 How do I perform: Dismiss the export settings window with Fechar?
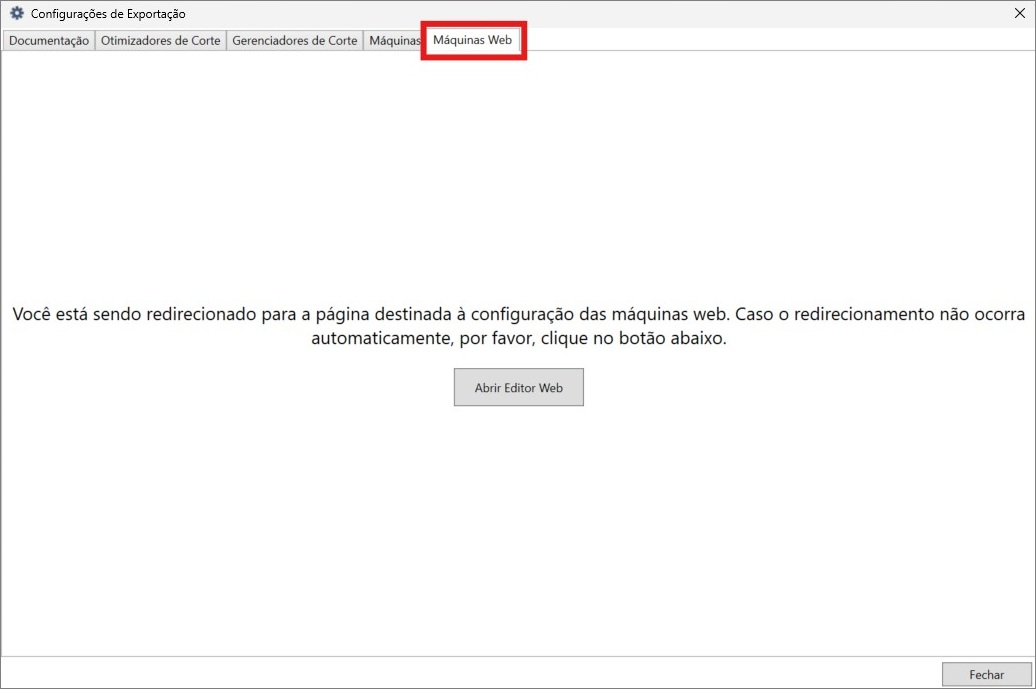coord(986,674)
